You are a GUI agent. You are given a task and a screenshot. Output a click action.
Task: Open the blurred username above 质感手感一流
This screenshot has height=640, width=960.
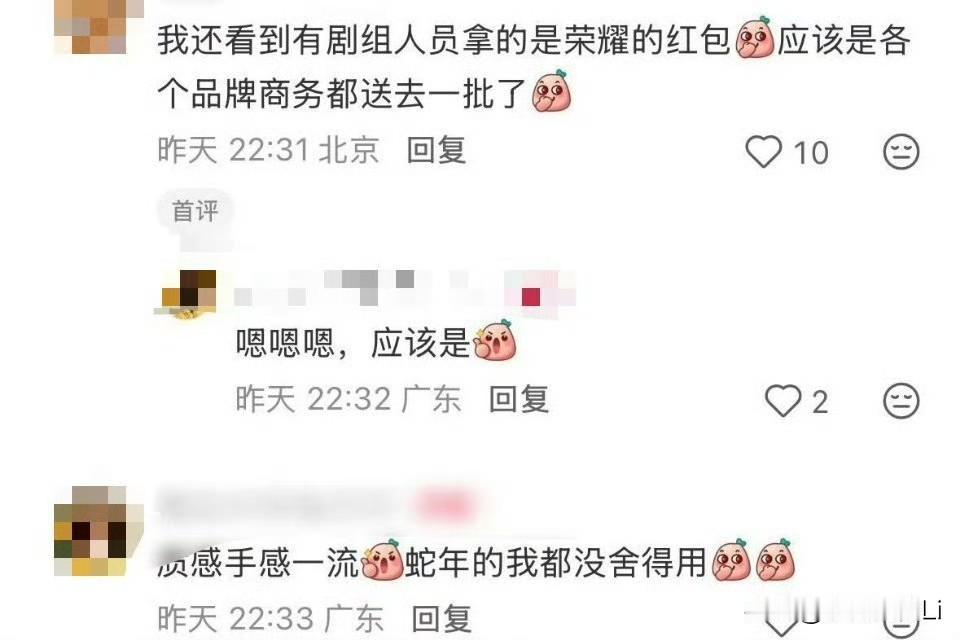(x=317, y=506)
